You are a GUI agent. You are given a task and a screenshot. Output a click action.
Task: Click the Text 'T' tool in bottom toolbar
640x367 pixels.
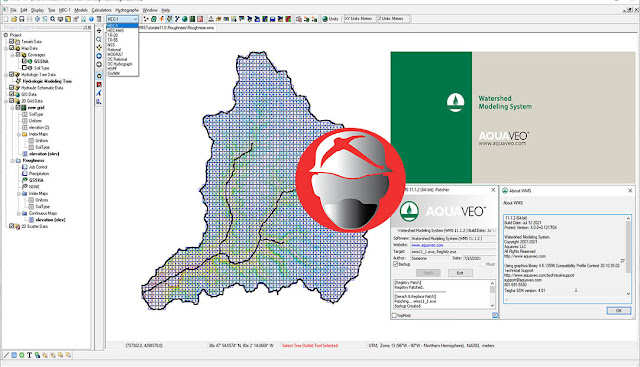[x=29, y=355]
